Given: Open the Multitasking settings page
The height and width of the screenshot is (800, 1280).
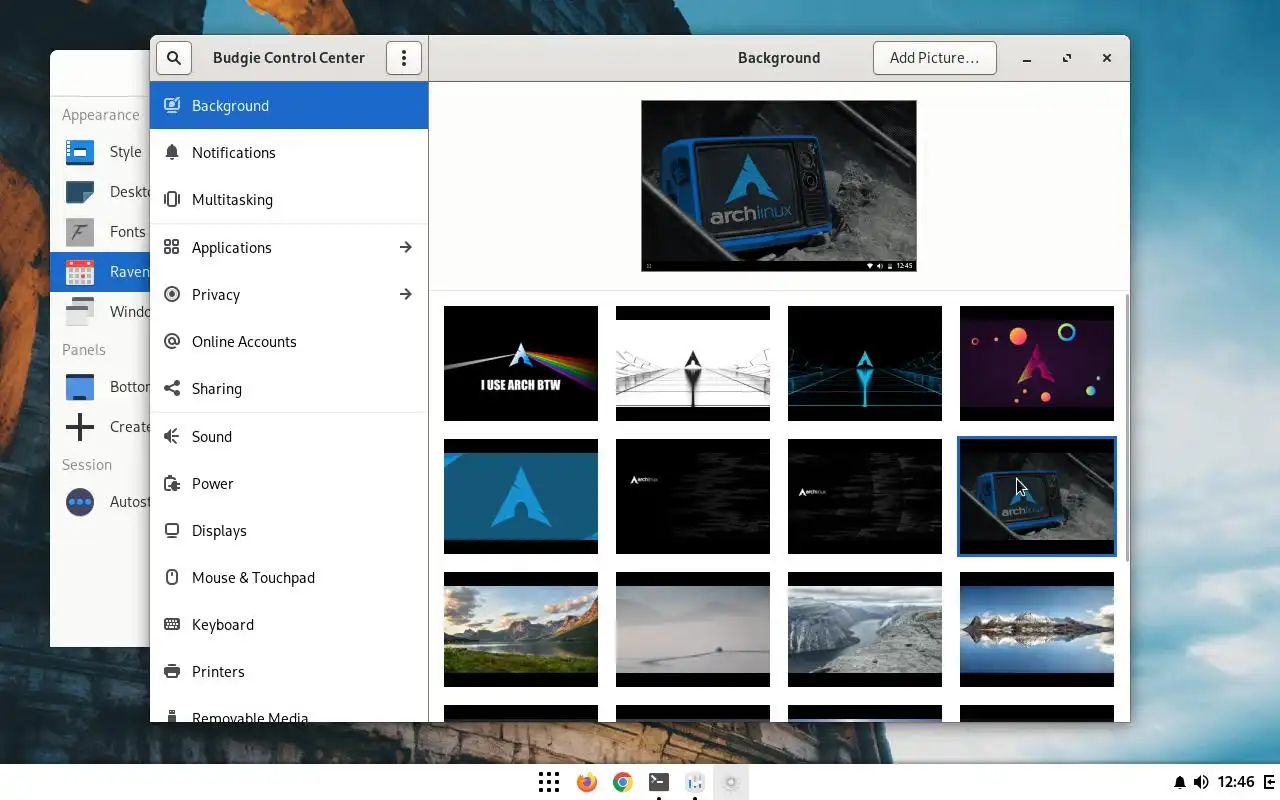Looking at the screenshot, I should coord(289,199).
